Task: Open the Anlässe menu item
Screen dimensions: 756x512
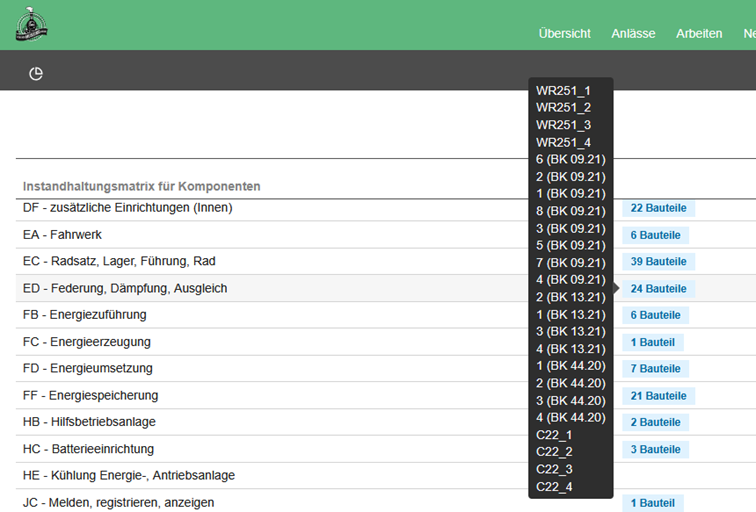Action: pos(633,33)
